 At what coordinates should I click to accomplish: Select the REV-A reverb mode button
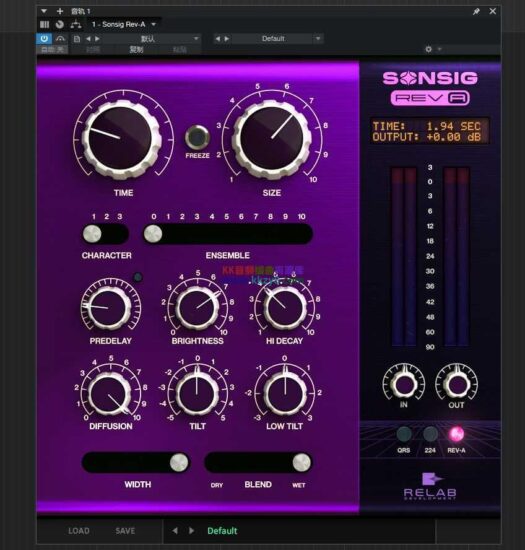coord(456,434)
